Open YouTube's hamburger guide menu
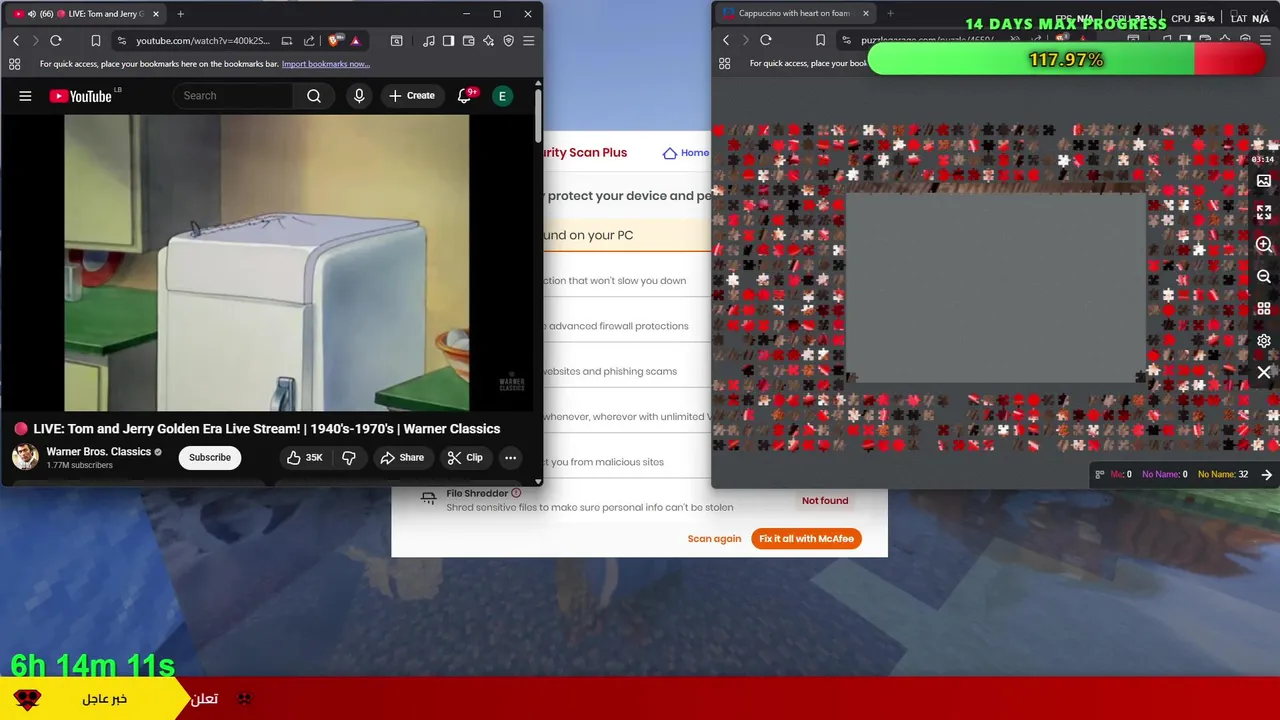Screen dimensions: 1280x720 point(25,96)
